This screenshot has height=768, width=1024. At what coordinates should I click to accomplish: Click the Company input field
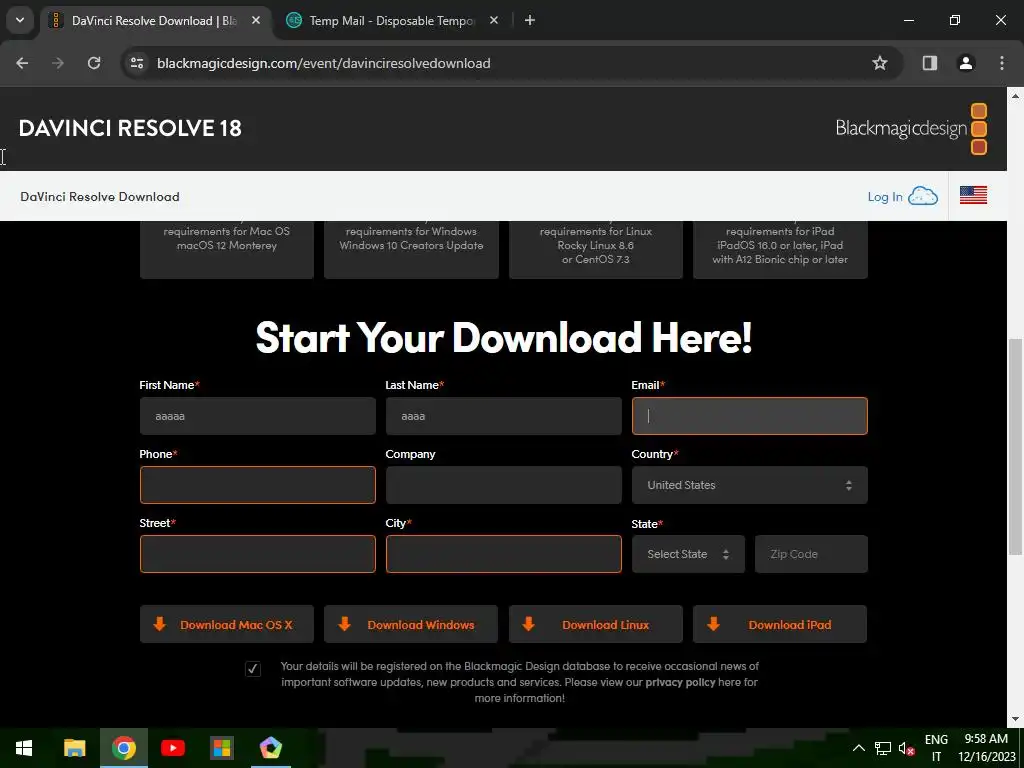tap(504, 485)
